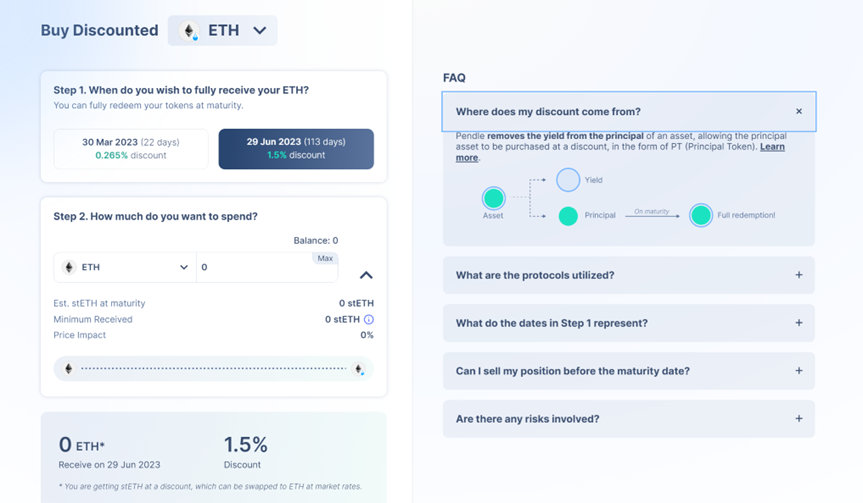The height and width of the screenshot is (503, 863).
Task: Click the Yield circle in the FAQ diagram
Action: [x=568, y=180]
